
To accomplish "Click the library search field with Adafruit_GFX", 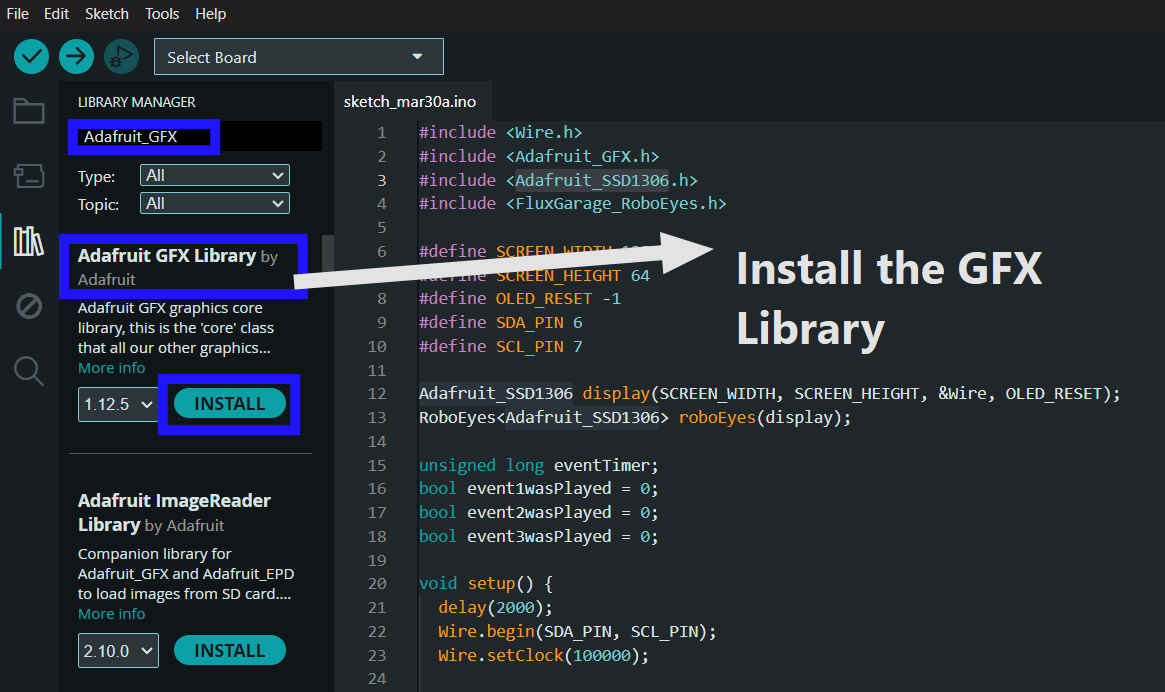I will 198,137.
